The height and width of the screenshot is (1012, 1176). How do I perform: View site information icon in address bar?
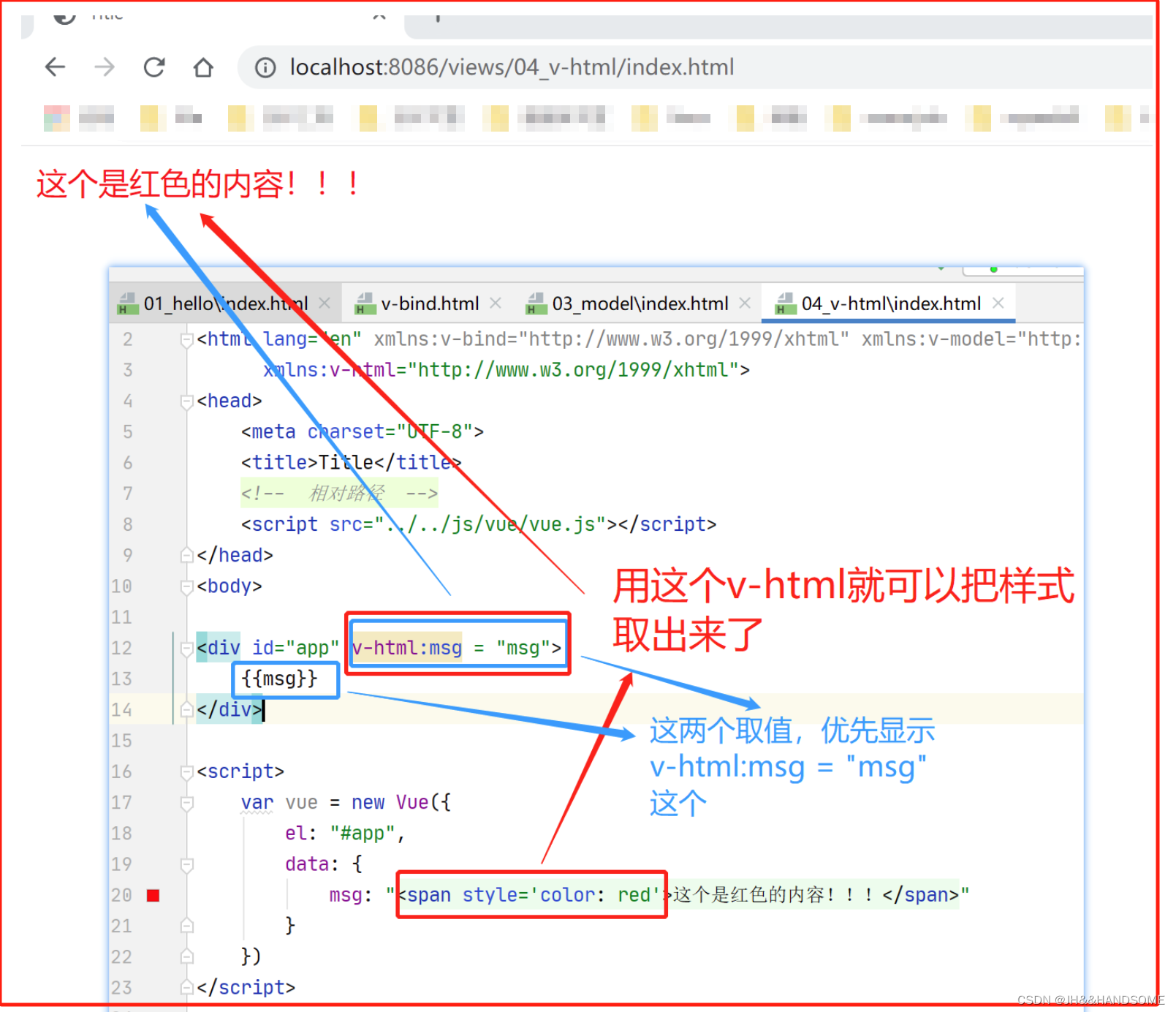pyautogui.click(x=265, y=68)
